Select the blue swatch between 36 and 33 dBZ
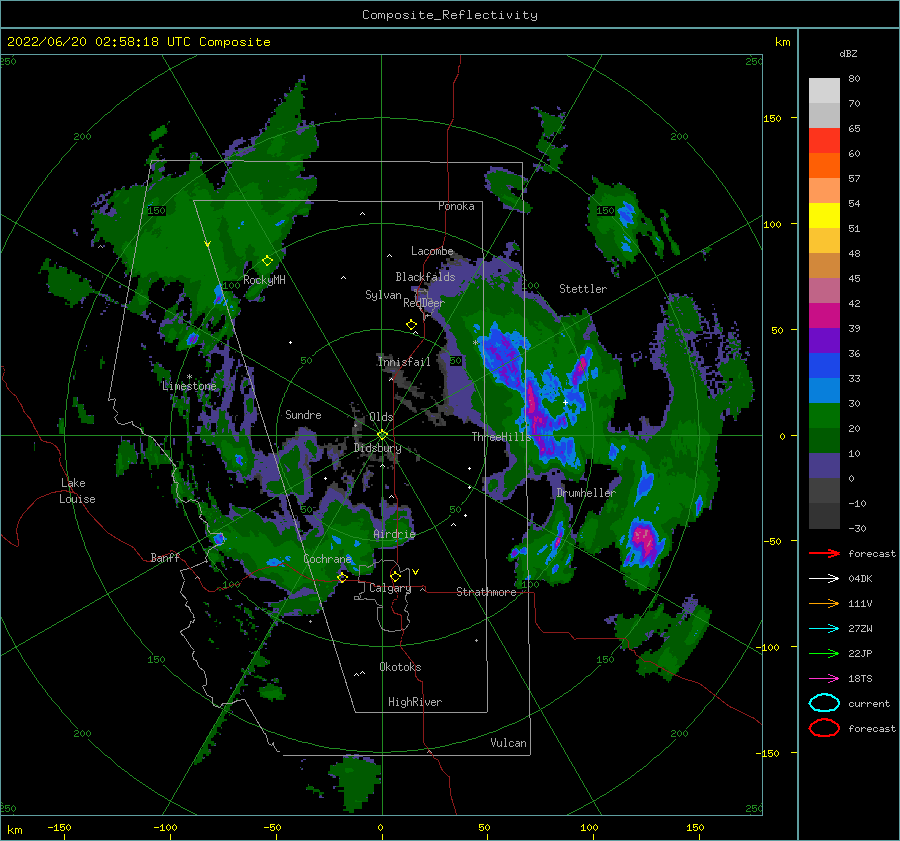 tap(824, 366)
